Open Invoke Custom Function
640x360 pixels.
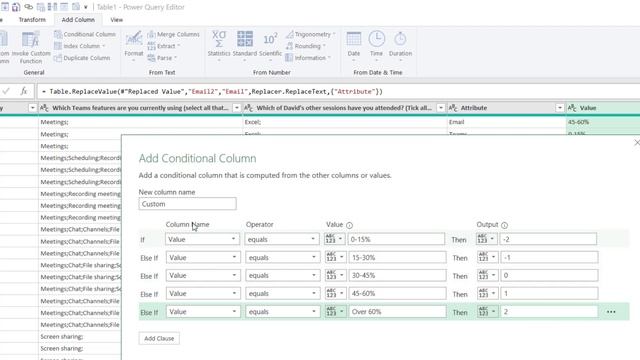pos(31,48)
